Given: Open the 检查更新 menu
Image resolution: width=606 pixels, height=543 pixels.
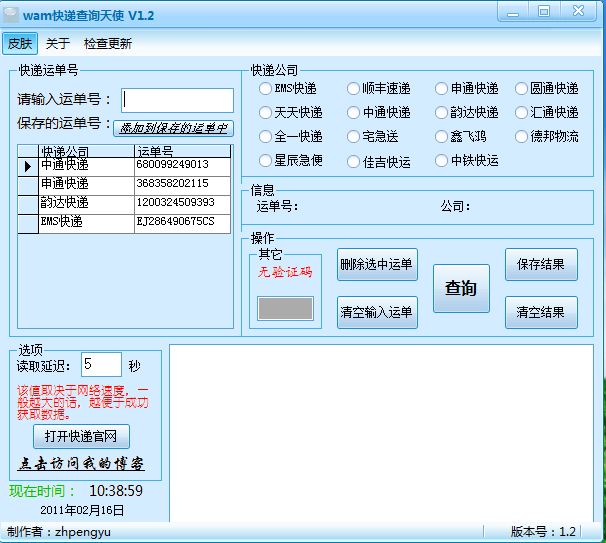Looking at the screenshot, I should [x=108, y=43].
